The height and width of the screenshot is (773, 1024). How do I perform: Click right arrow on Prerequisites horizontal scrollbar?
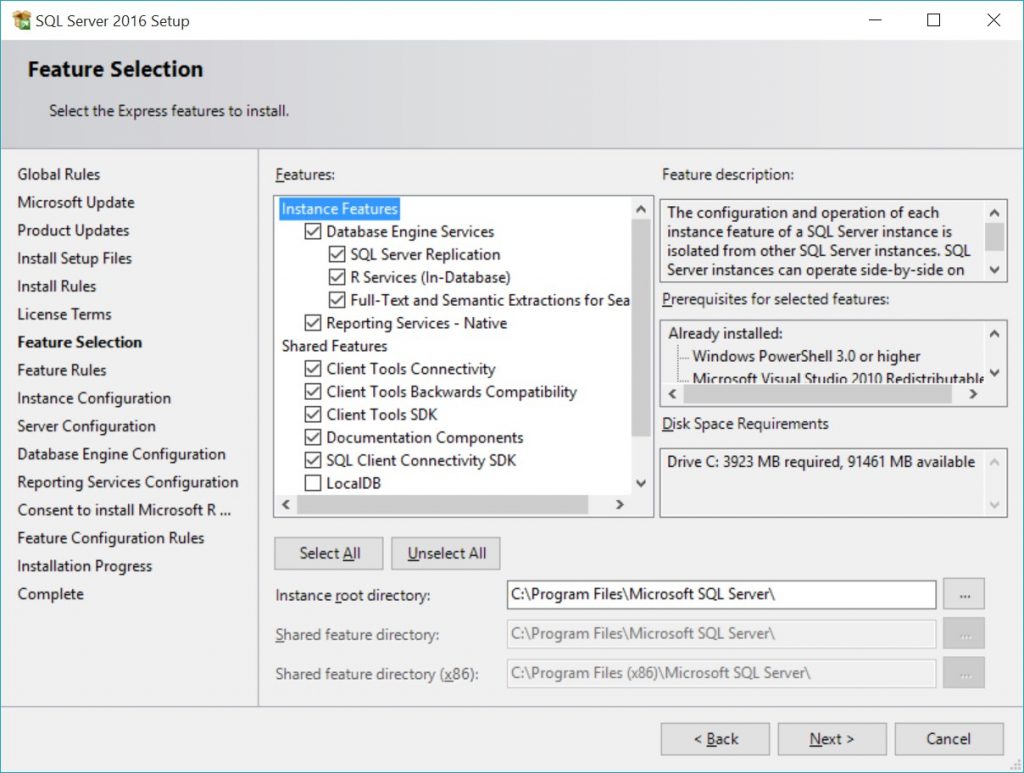(973, 394)
